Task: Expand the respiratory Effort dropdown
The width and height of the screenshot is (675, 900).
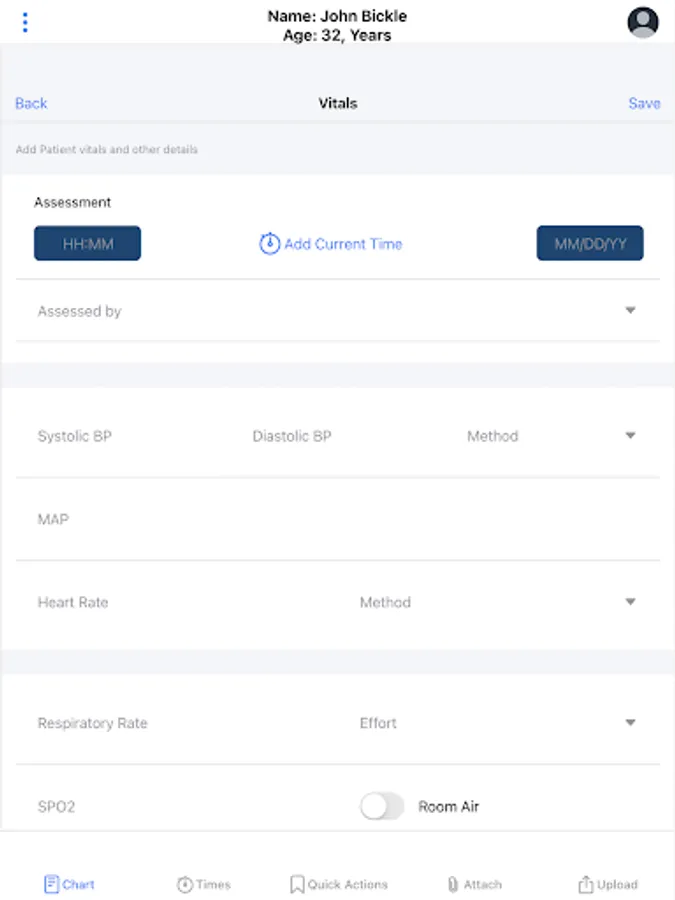Action: [x=630, y=723]
